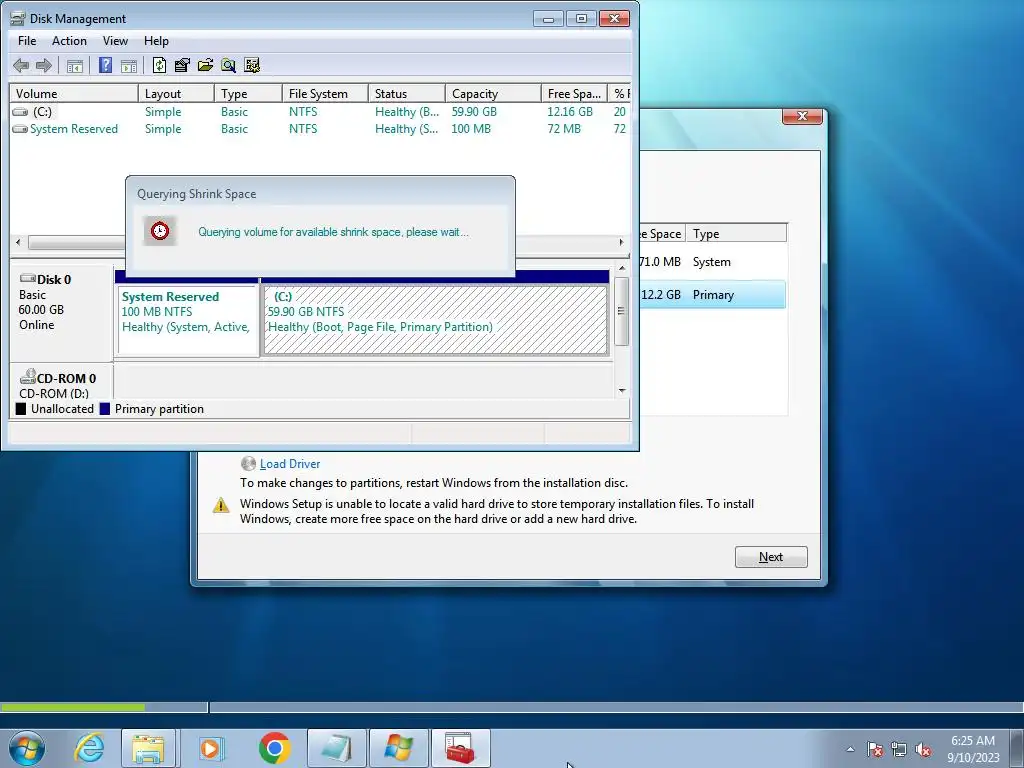Open the View menu

(115, 40)
